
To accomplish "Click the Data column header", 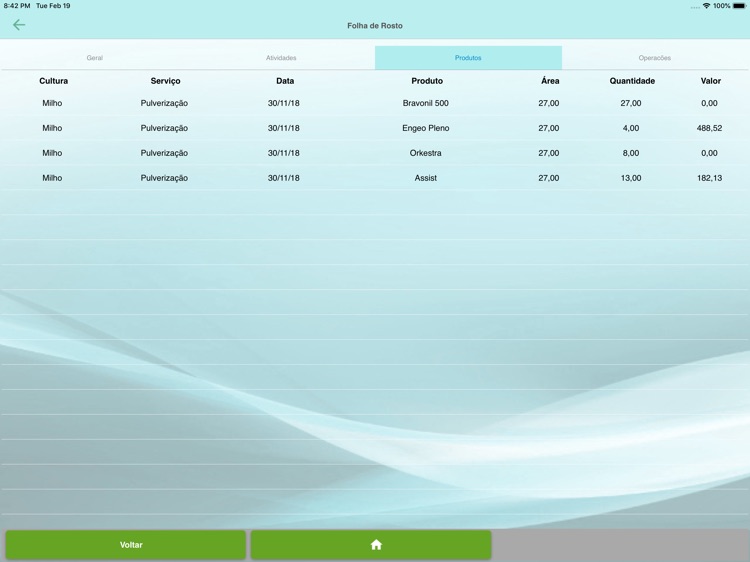I will (285, 81).
